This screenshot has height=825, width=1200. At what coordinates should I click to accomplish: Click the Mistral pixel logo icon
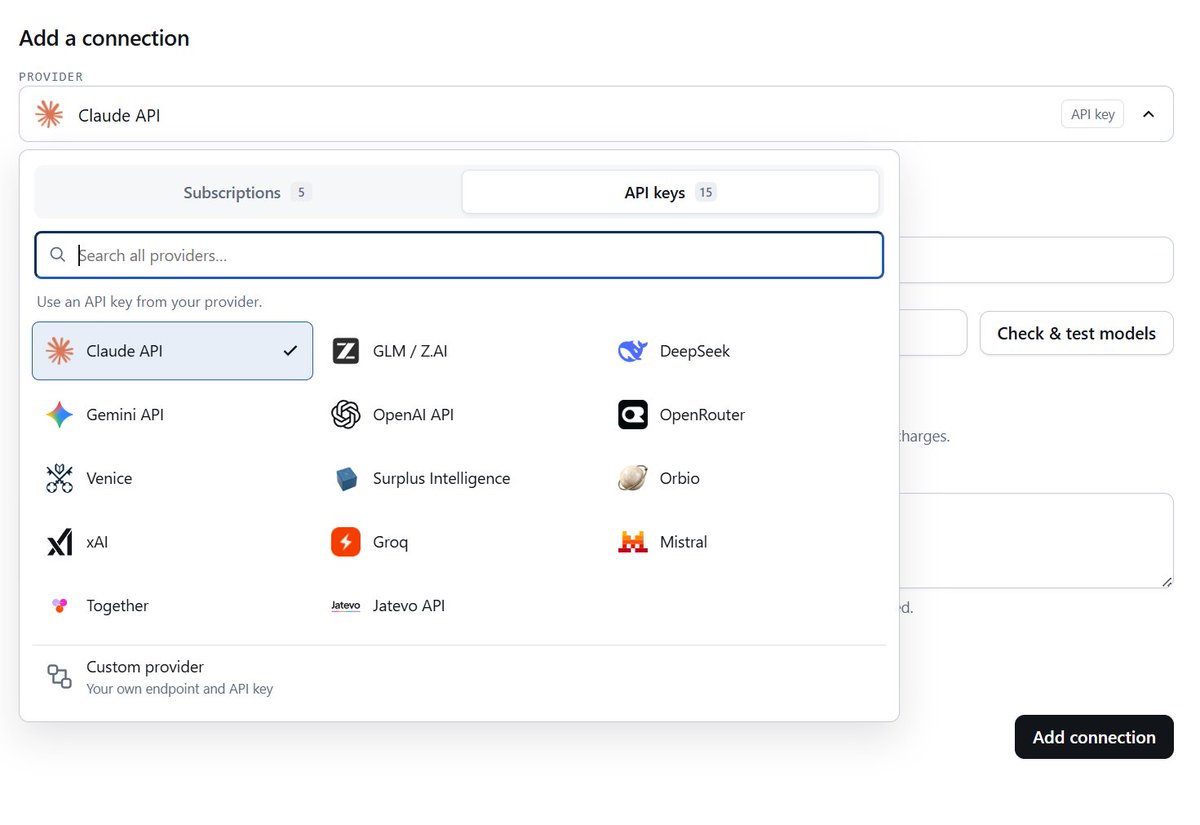(x=633, y=542)
